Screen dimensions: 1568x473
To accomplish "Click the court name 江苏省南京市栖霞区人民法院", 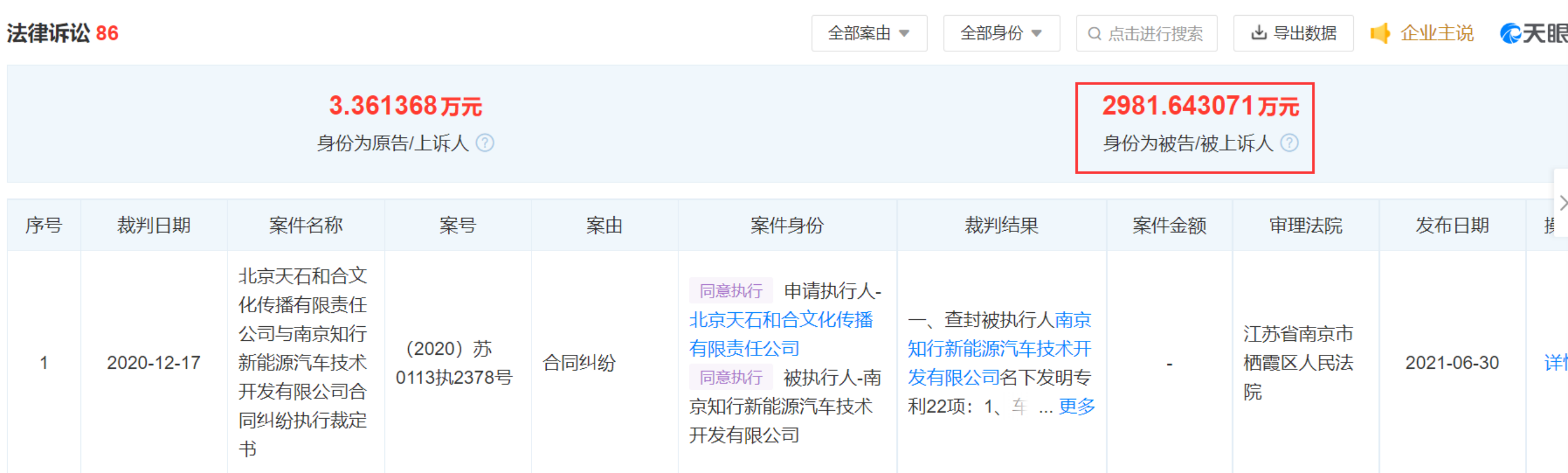I will 1298,363.
